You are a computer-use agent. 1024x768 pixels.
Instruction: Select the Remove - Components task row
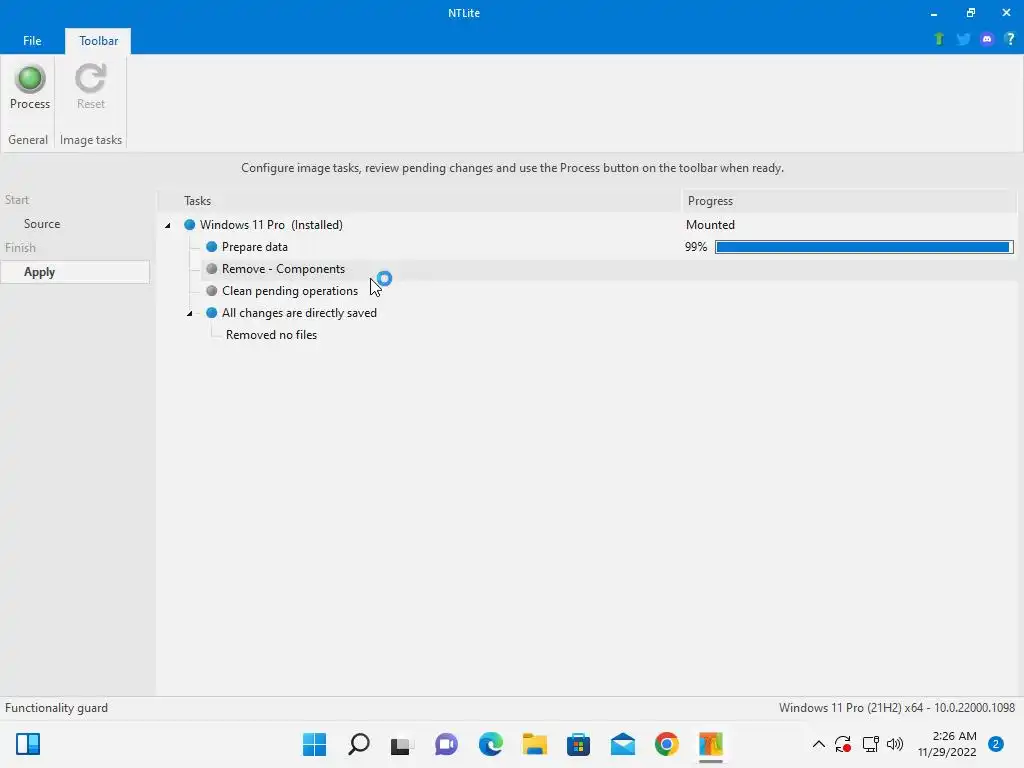(283, 269)
